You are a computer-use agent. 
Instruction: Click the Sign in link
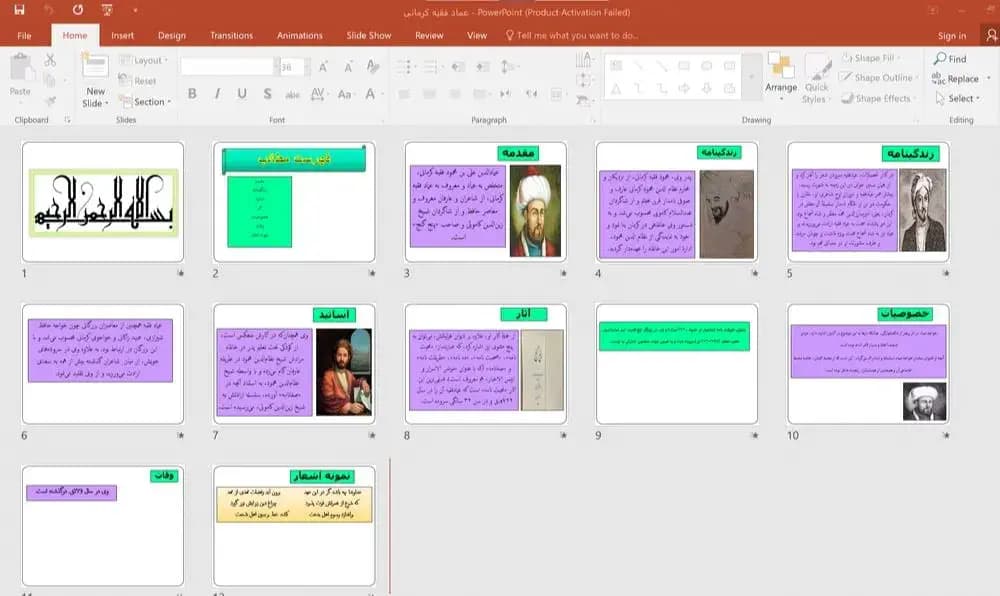pyautogui.click(x=952, y=36)
